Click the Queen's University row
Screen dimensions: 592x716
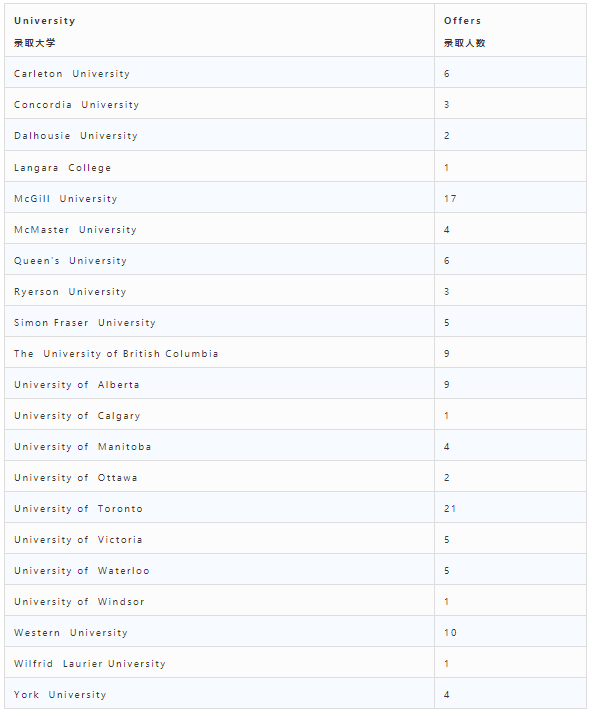[296, 260]
